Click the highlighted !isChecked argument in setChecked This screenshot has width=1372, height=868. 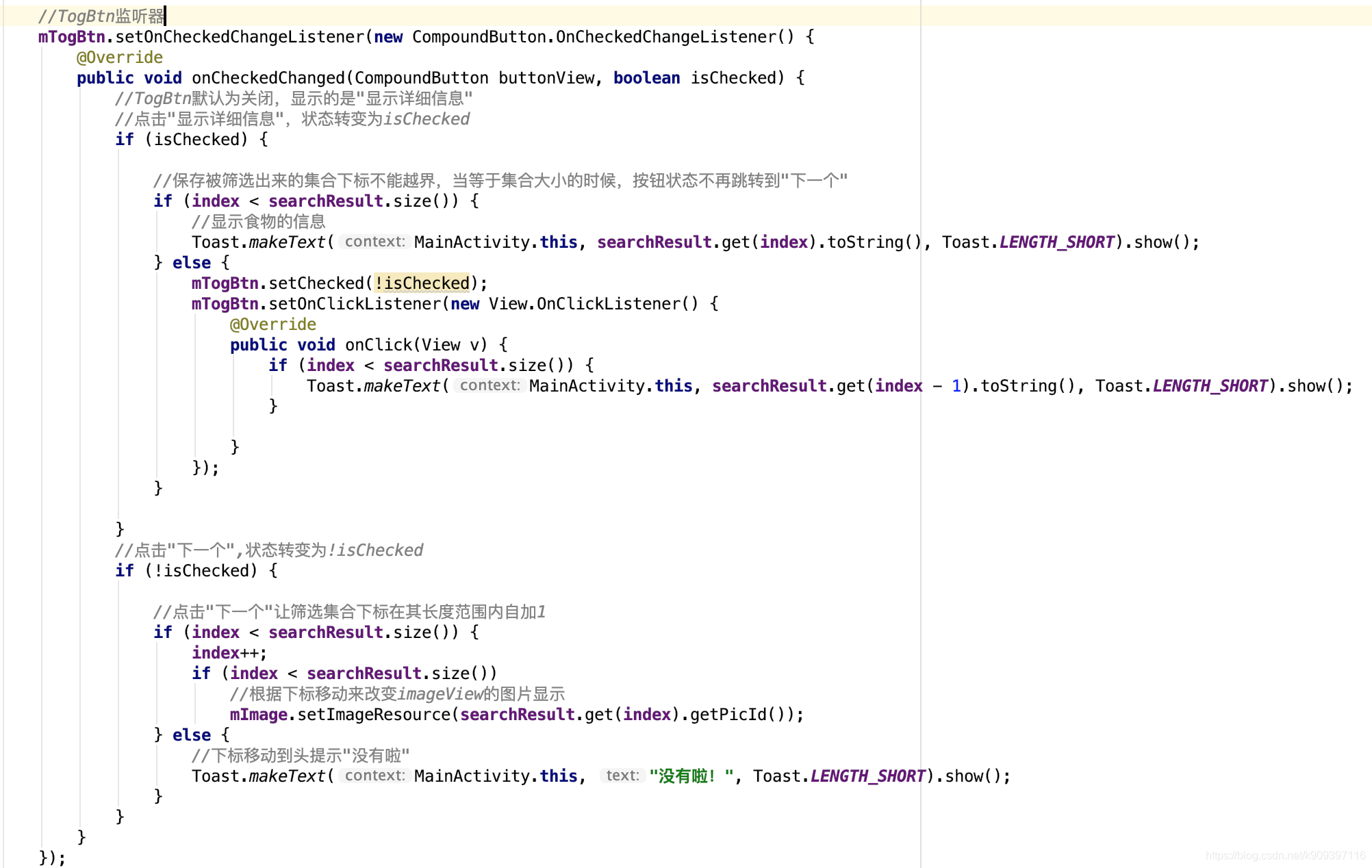tap(422, 283)
